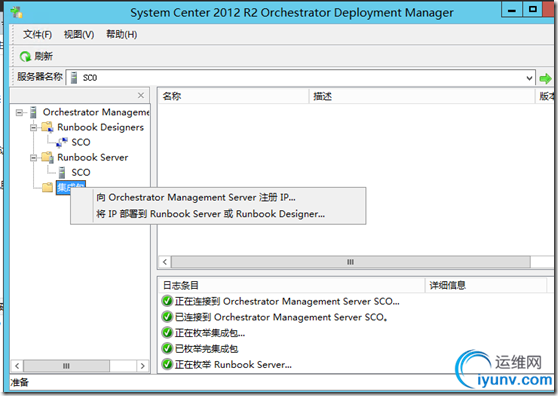Collapse the Runbook Designers node
The image size is (558, 396).
click(33, 127)
